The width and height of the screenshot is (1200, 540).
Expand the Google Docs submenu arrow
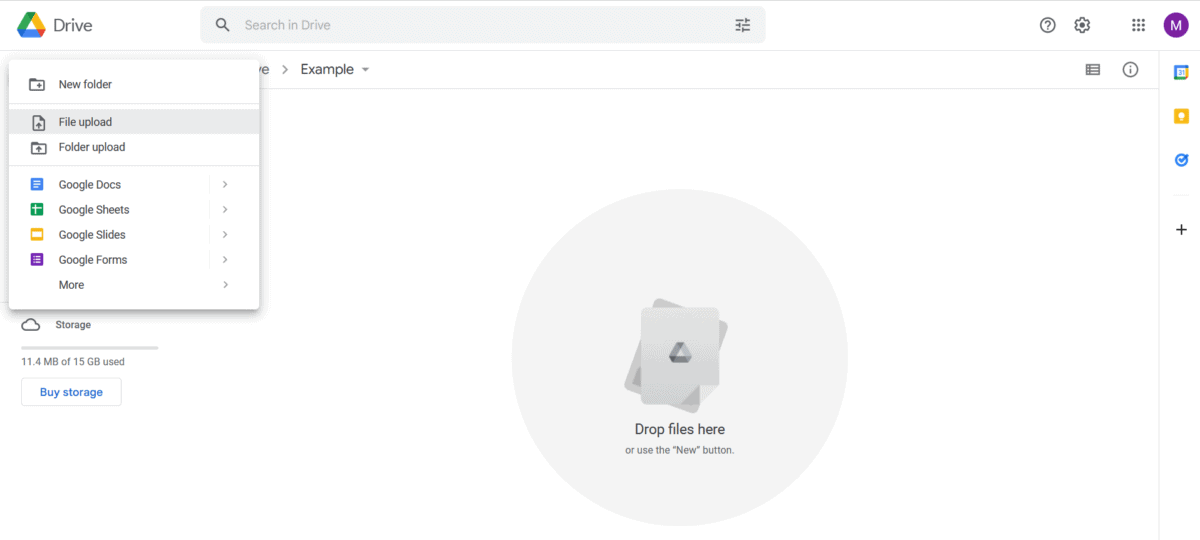pos(225,184)
